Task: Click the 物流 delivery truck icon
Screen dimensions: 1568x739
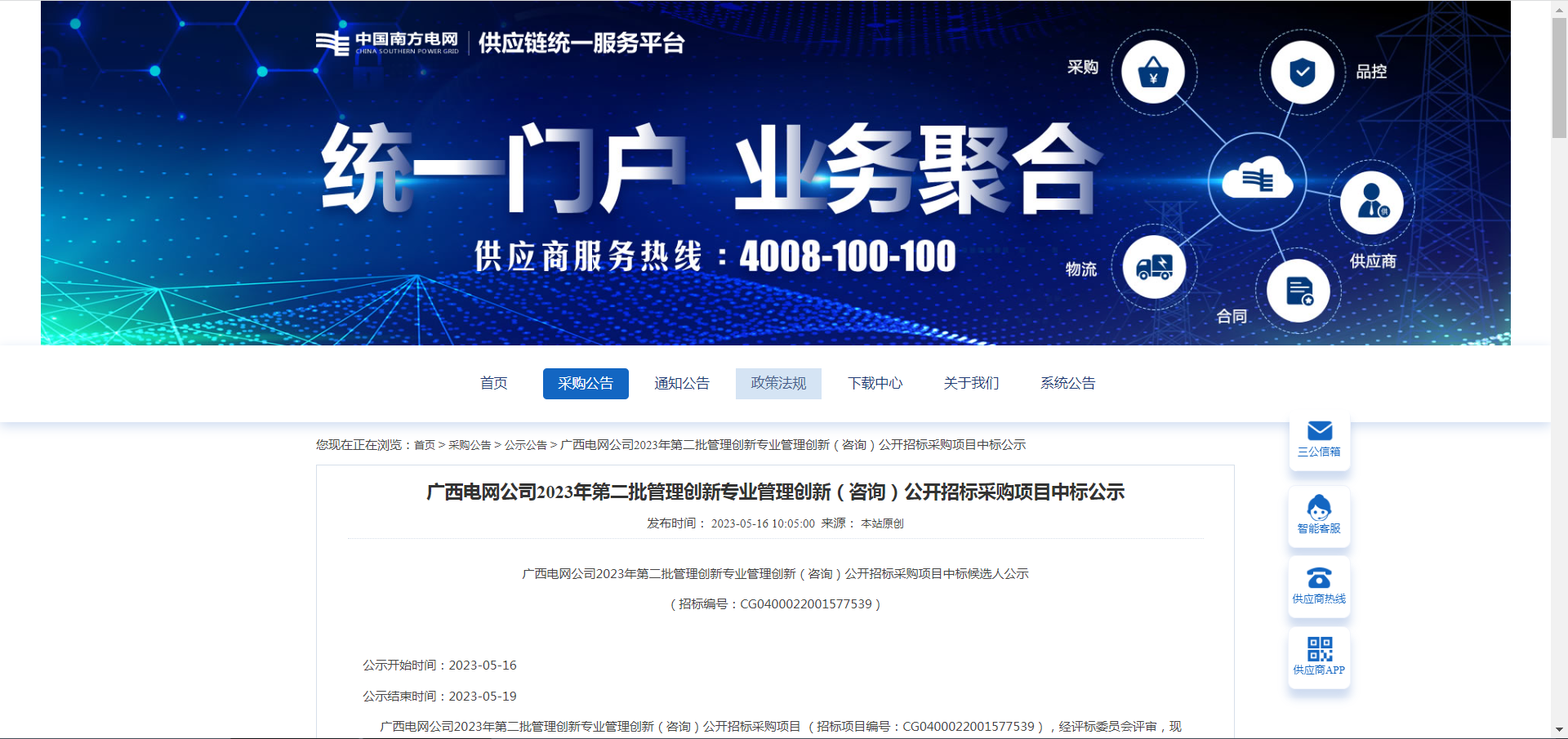Action: pos(1154,266)
